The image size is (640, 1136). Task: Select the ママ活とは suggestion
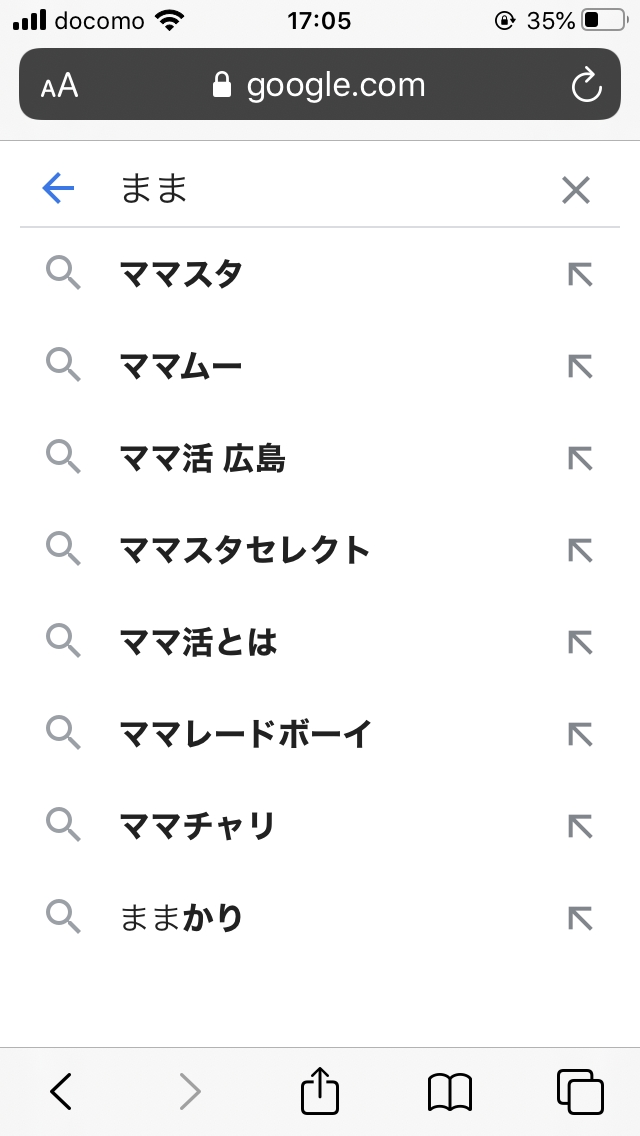pyautogui.click(x=198, y=642)
